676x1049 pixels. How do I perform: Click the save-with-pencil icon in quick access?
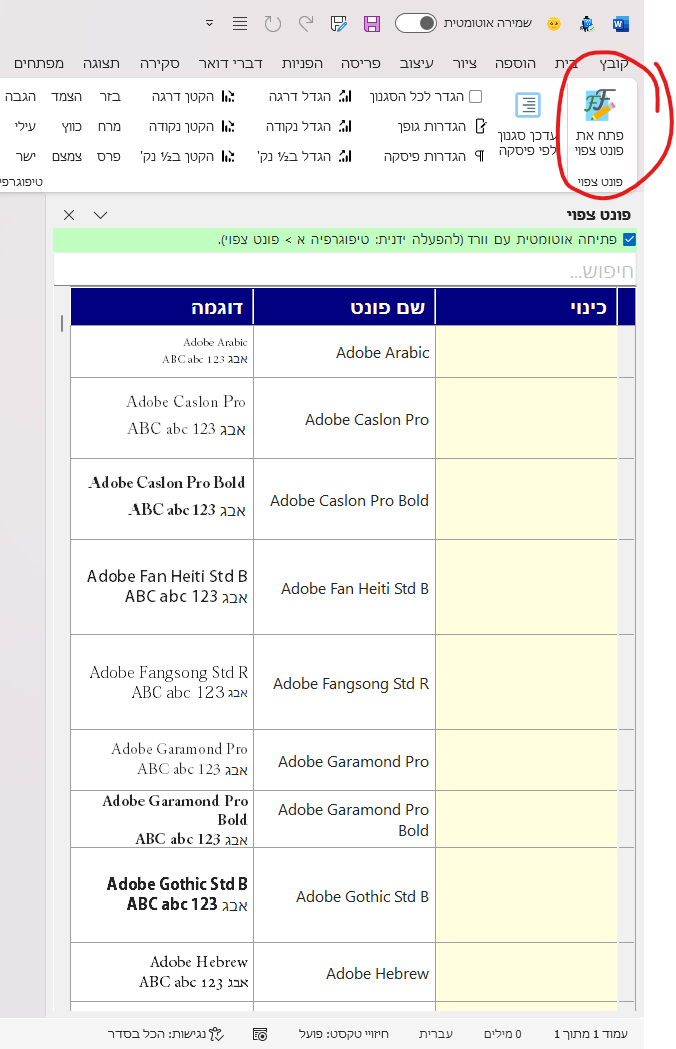[x=339, y=24]
